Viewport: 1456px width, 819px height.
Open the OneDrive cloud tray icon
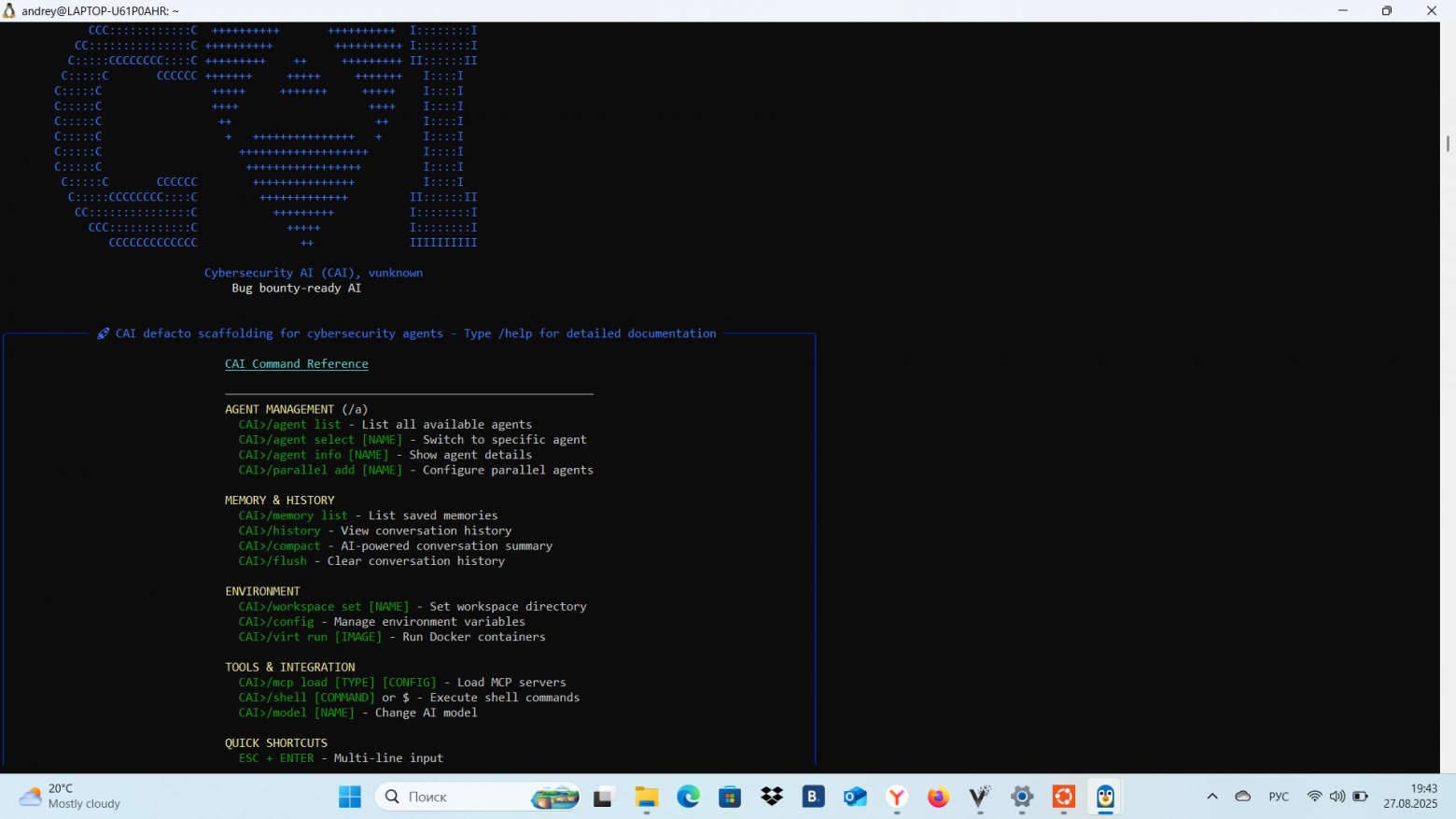(1243, 797)
